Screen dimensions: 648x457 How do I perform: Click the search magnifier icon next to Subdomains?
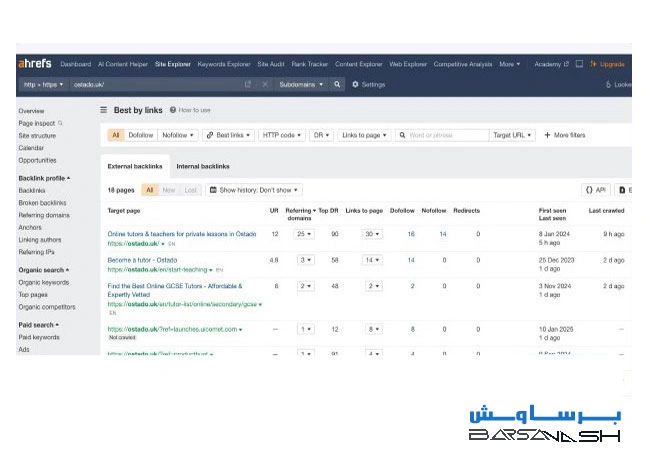tap(337, 85)
